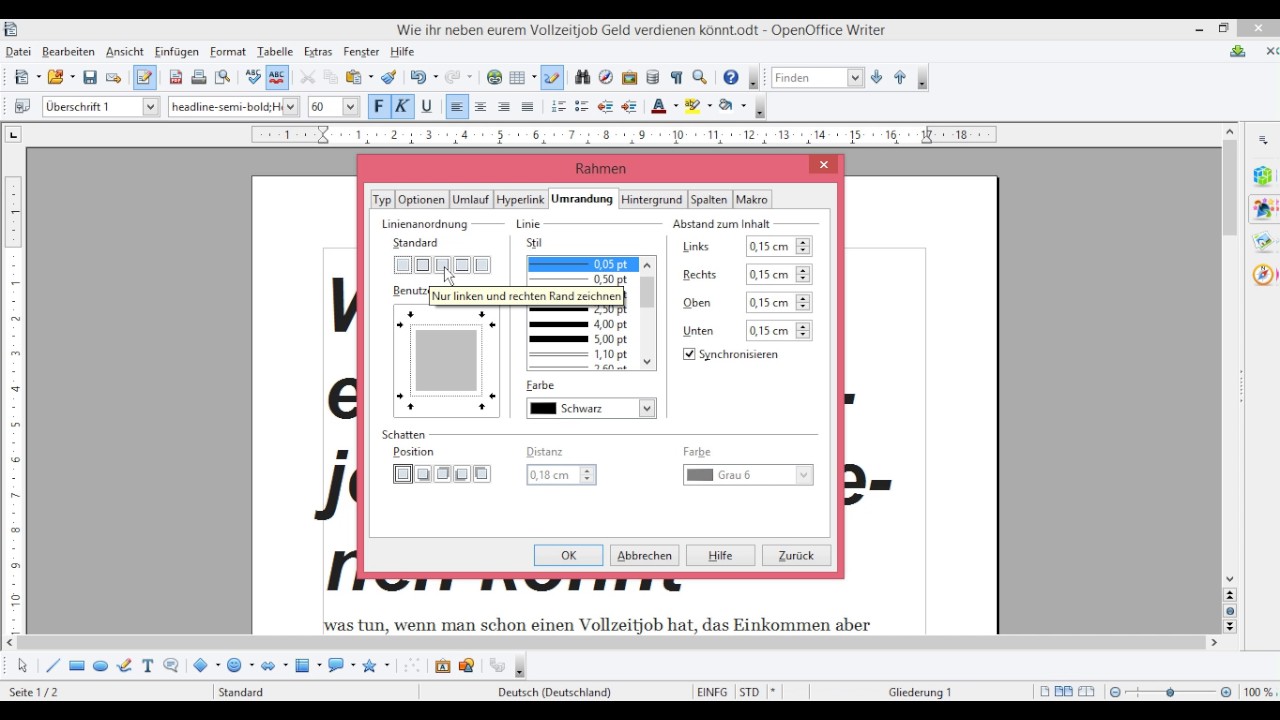Click the Increase Indent icon
The width and height of the screenshot is (1280, 720).
pyautogui.click(x=628, y=106)
